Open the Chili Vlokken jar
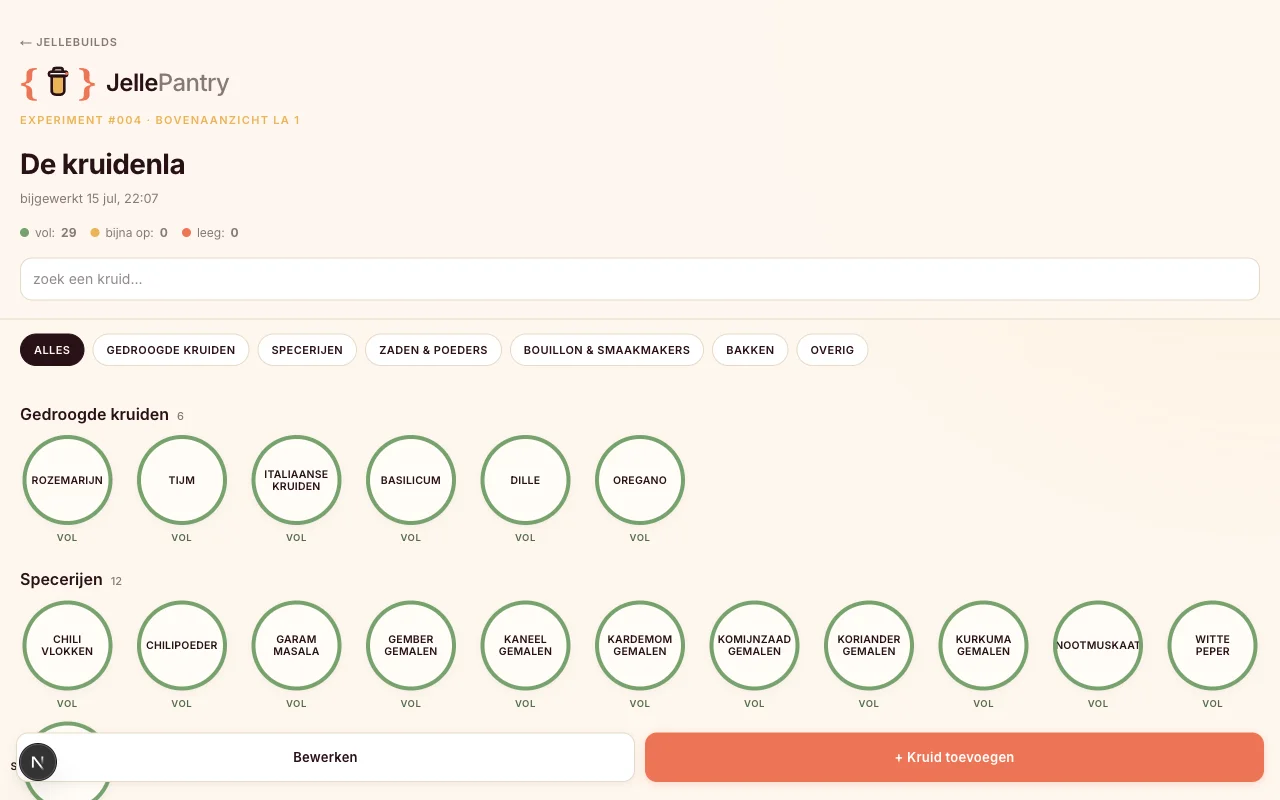This screenshot has width=1280, height=800. tap(67, 645)
